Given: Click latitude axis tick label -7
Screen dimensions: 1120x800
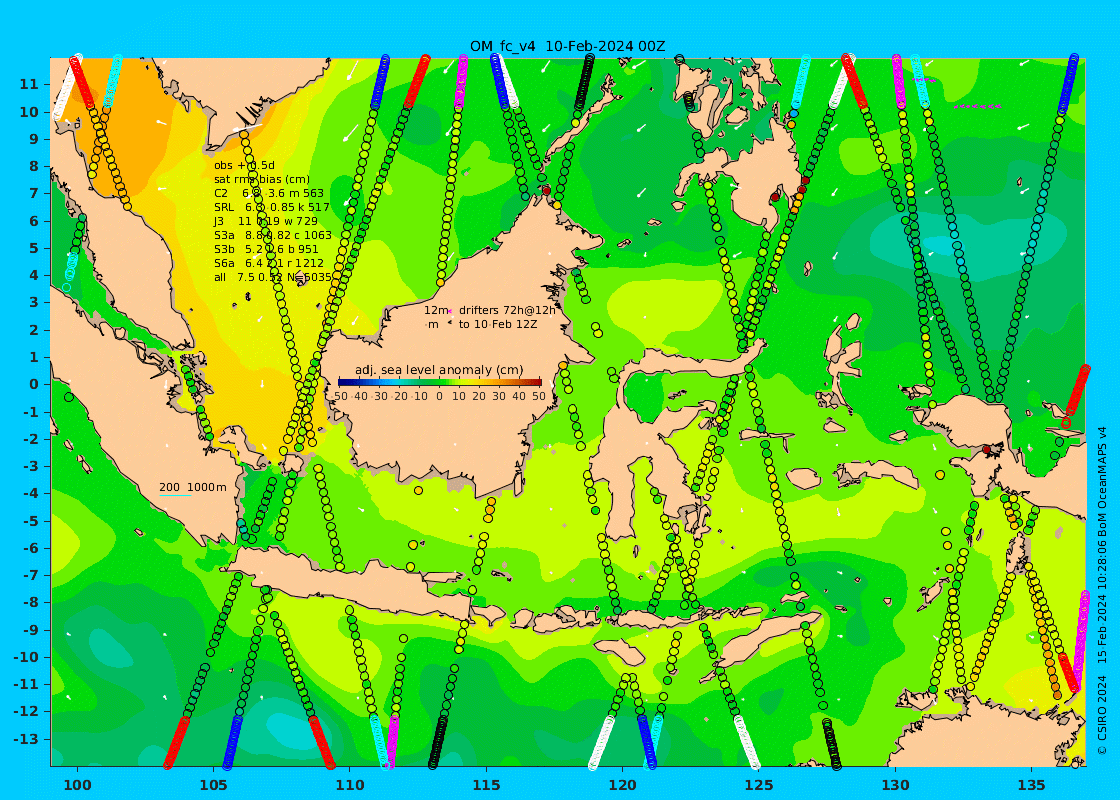Looking at the screenshot, I should (30, 575).
